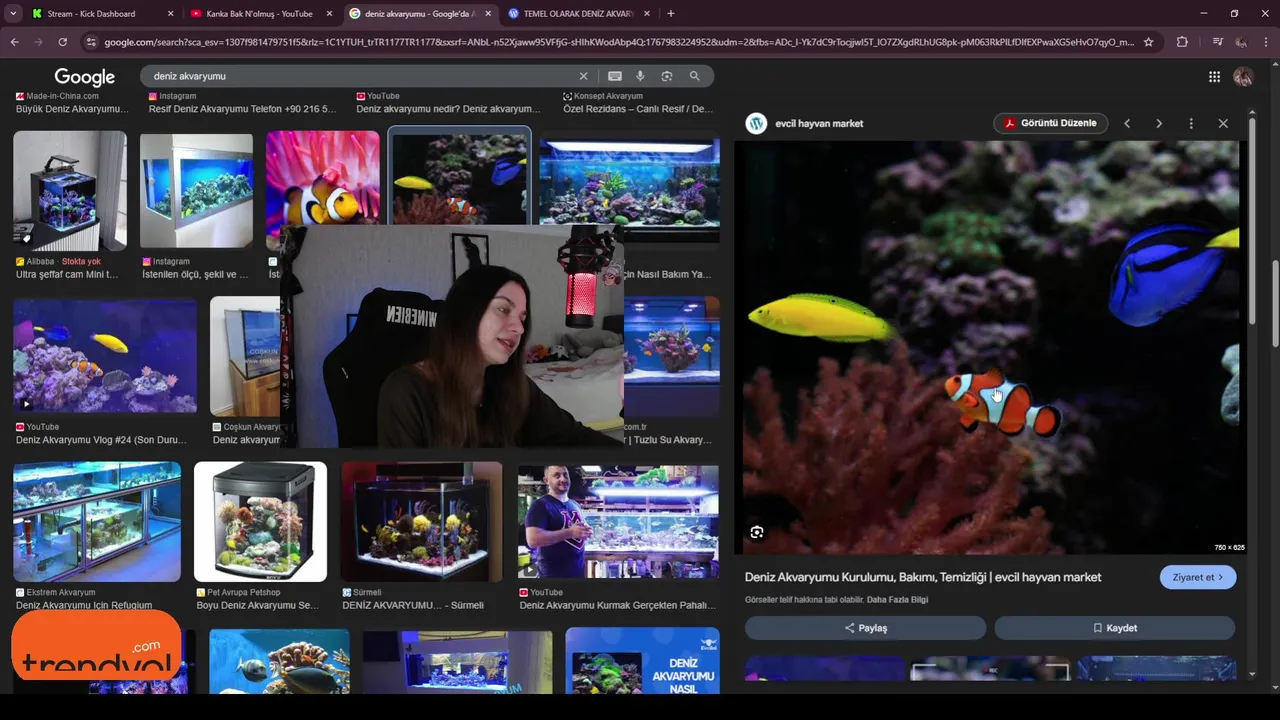Click the 'Resif Deniz Akvaryumu Telefon' caption
1280x720 pixels.
242,109
